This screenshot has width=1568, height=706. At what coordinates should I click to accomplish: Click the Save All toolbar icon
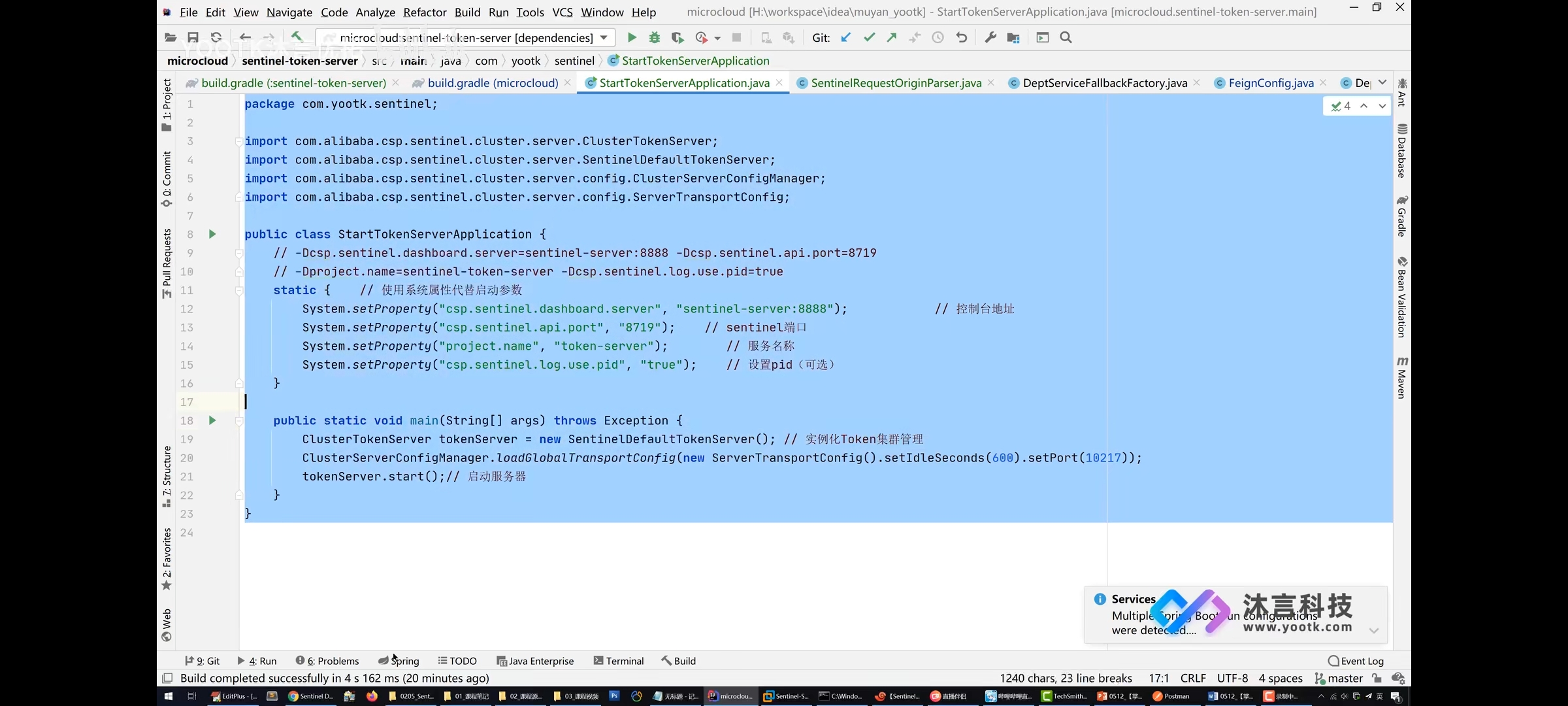click(x=193, y=38)
